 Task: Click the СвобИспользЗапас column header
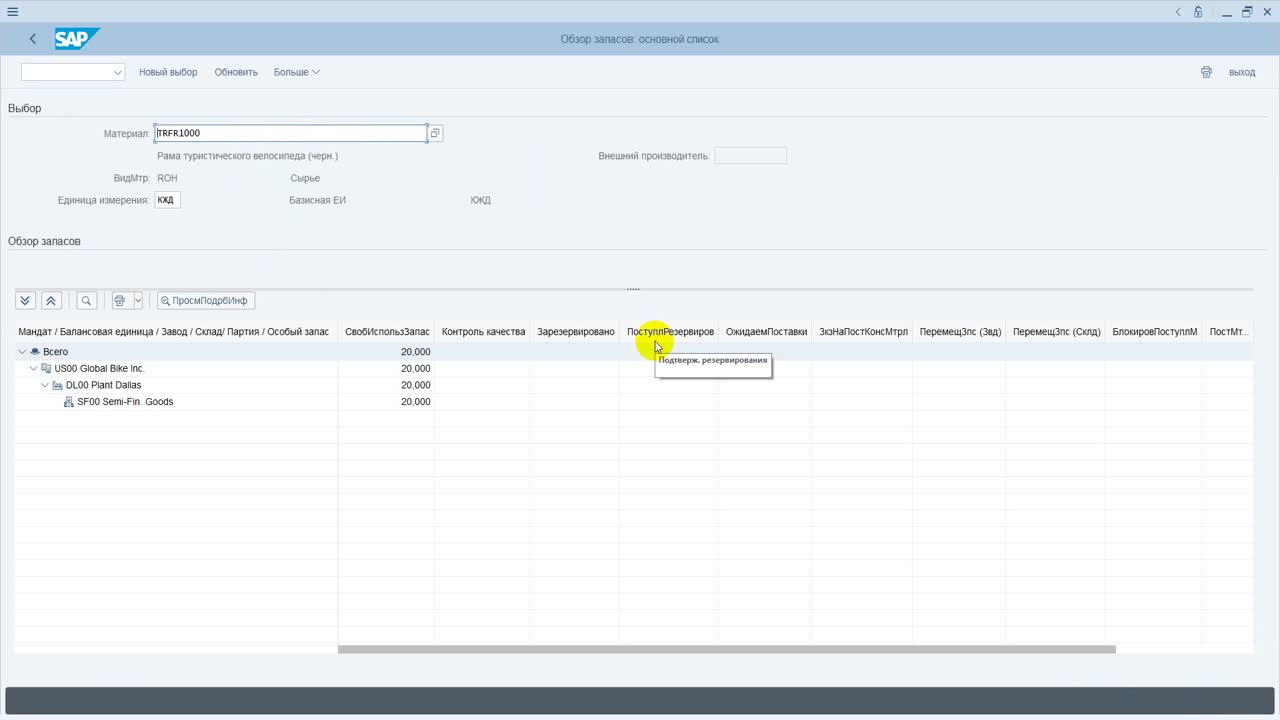387,332
